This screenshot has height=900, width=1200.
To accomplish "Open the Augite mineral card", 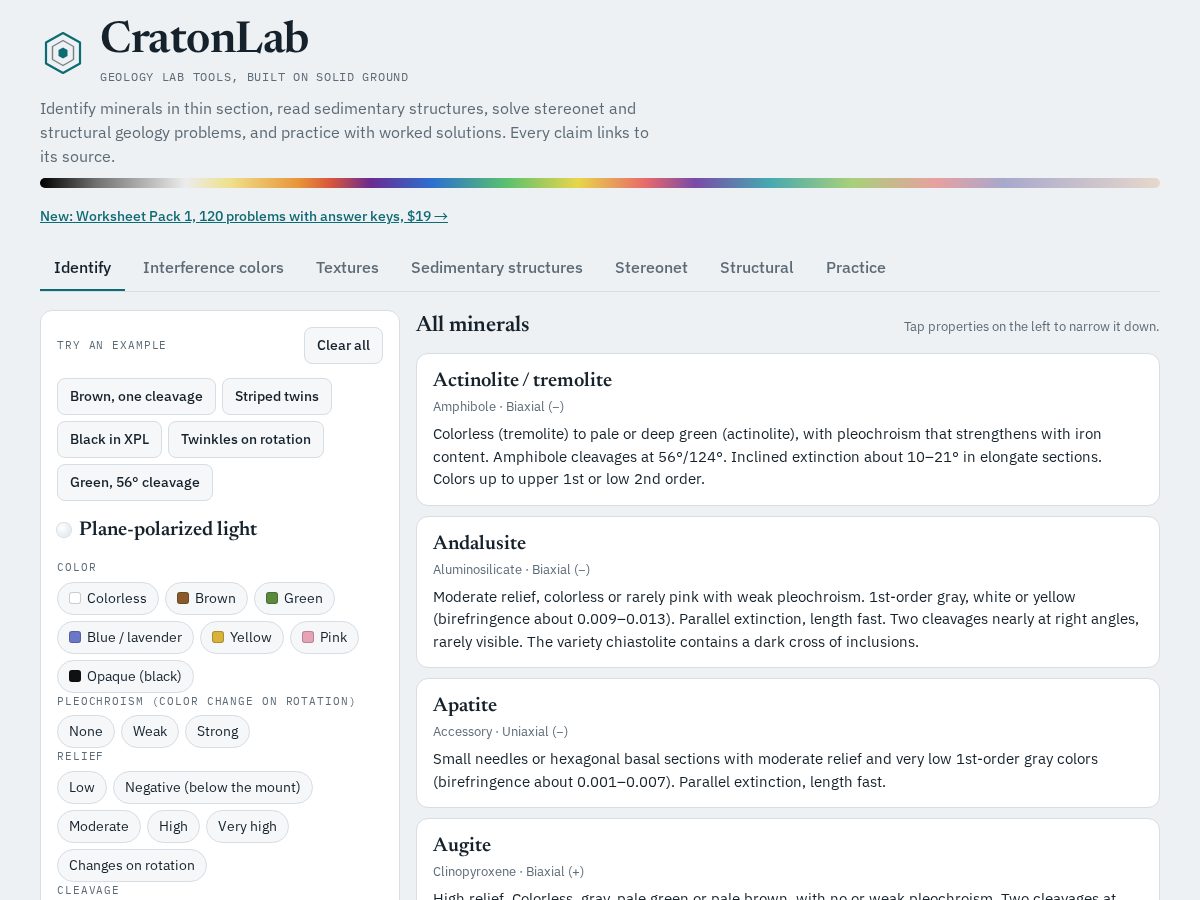I will click(788, 859).
